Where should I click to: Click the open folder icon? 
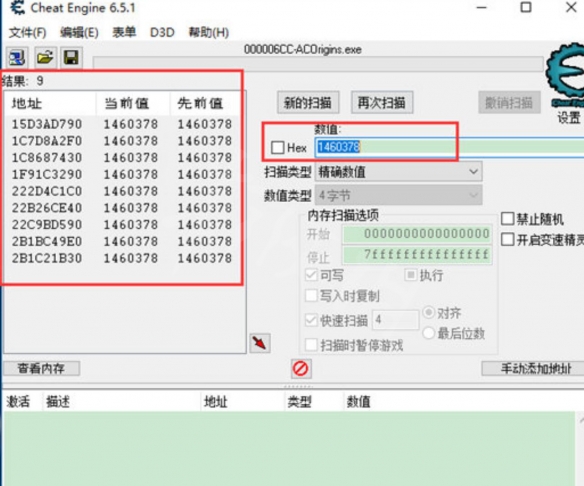pyautogui.click(x=45, y=58)
